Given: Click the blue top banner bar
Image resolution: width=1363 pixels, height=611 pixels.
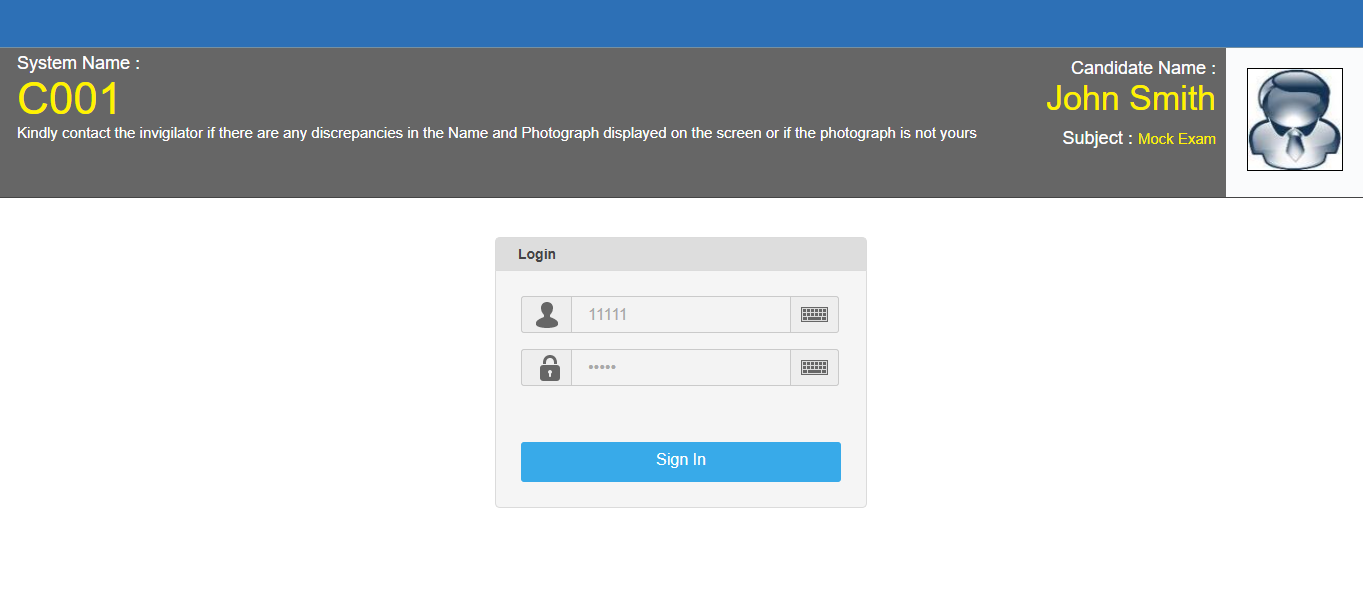Looking at the screenshot, I should click(680, 23).
